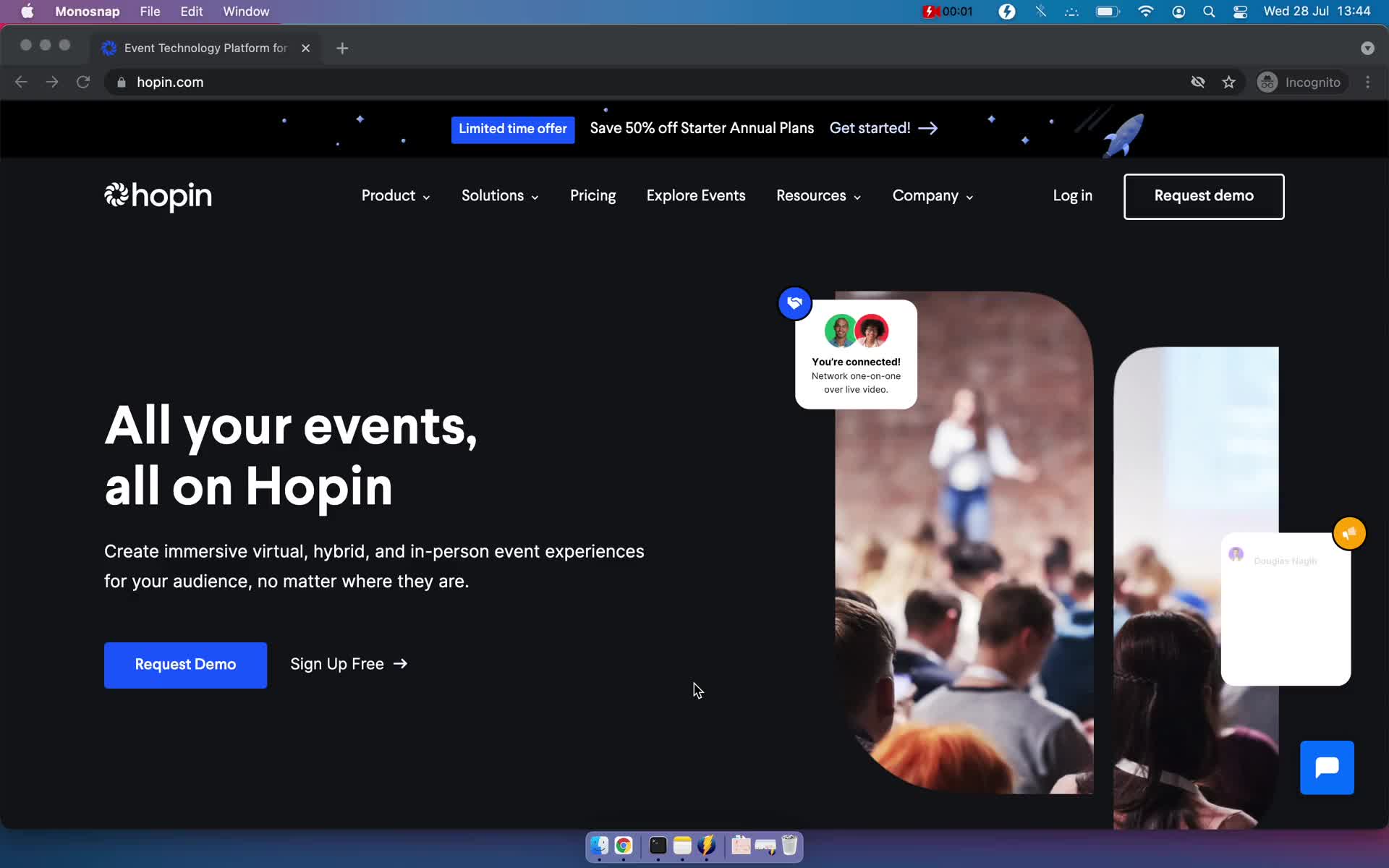Image resolution: width=1389 pixels, height=868 pixels.
Task: Expand the Product dropdown menu
Action: tap(396, 196)
